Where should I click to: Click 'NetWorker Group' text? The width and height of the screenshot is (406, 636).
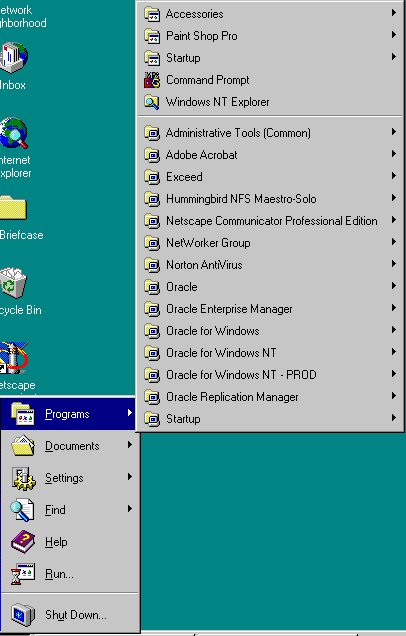(x=208, y=243)
